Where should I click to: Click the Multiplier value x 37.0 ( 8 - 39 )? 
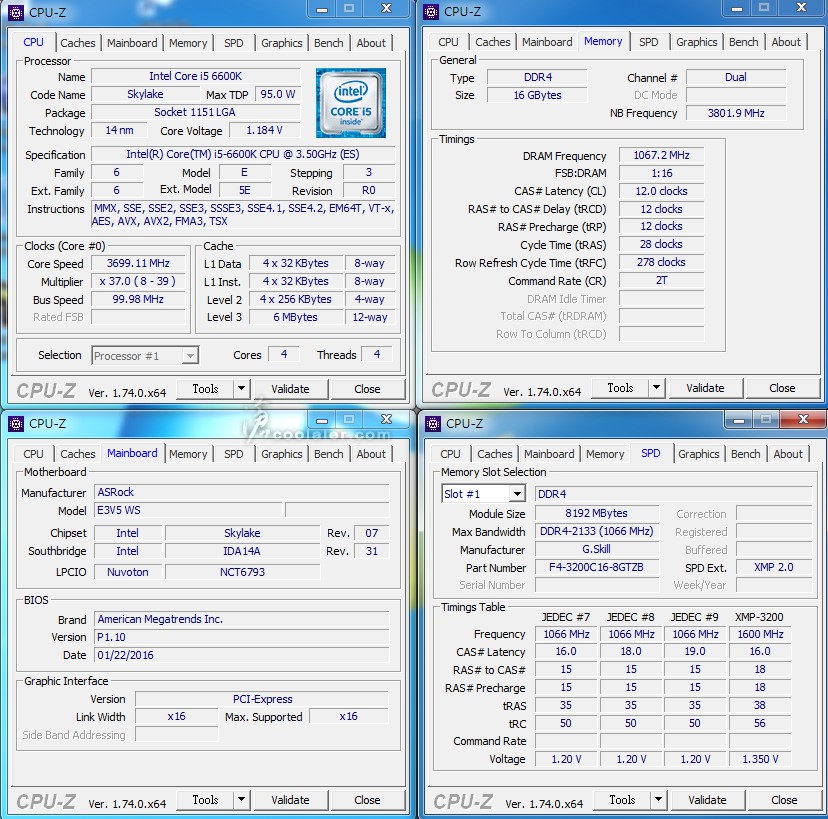(x=138, y=281)
